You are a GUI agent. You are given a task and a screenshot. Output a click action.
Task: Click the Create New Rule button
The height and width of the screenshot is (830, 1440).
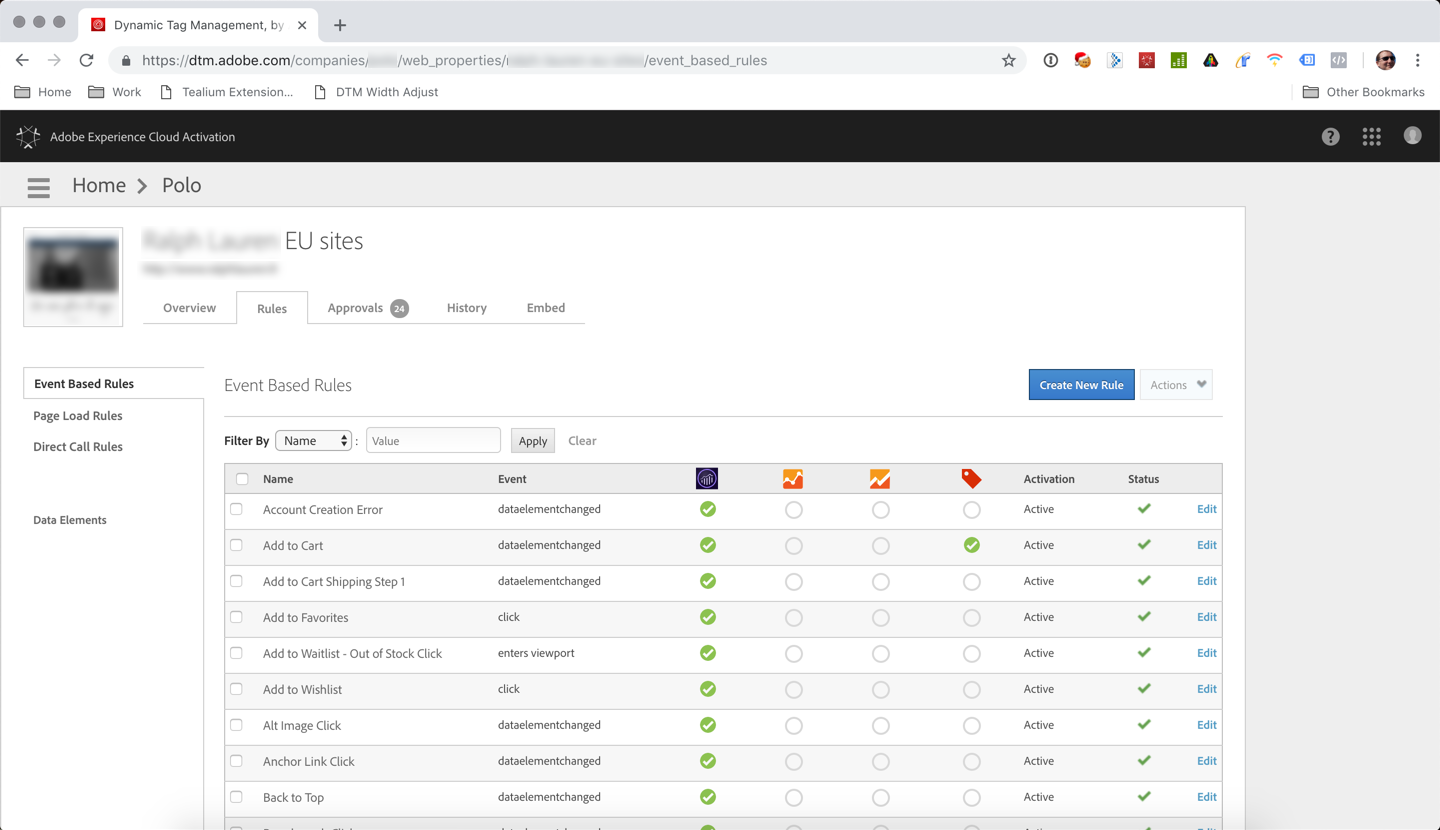1081,385
